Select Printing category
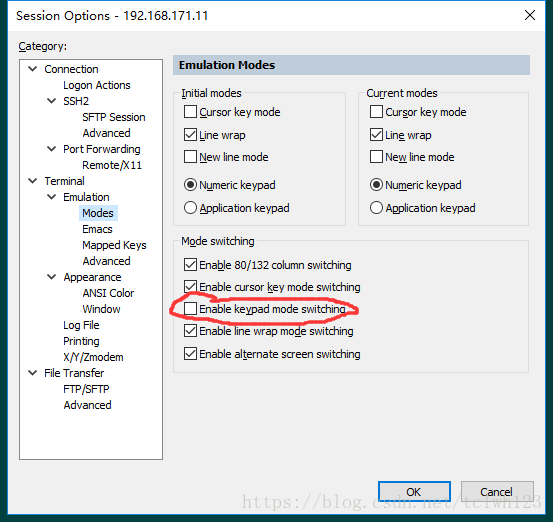 (x=81, y=341)
